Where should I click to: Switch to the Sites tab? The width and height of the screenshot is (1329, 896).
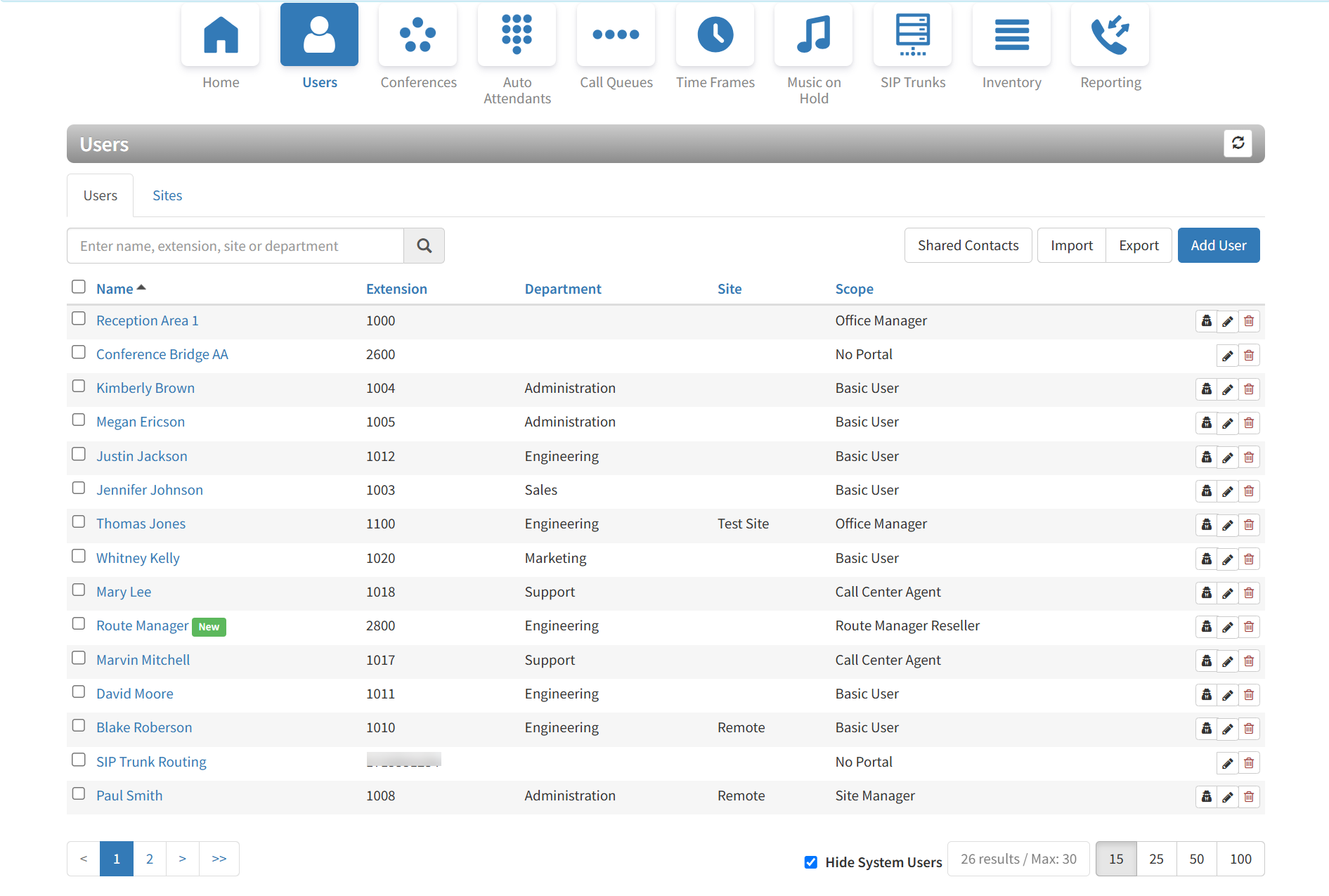(167, 195)
